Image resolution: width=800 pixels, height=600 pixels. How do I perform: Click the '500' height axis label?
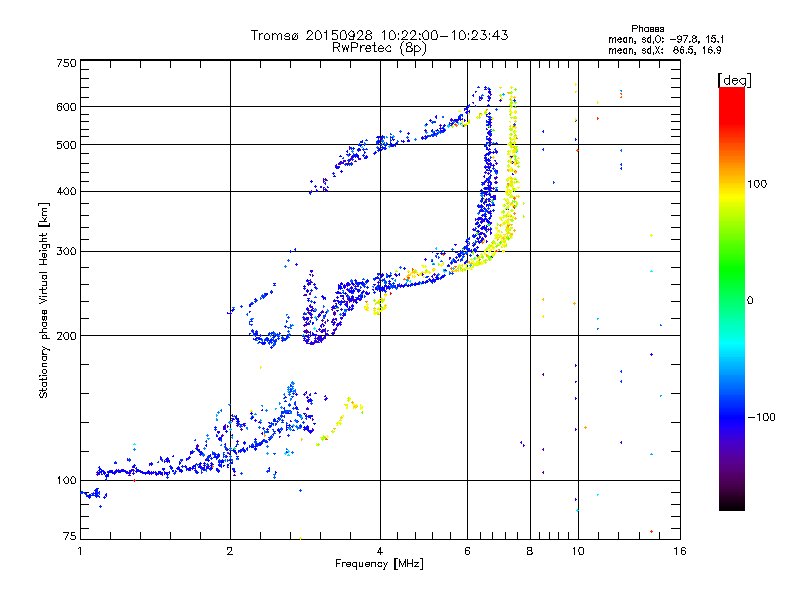coord(66,145)
